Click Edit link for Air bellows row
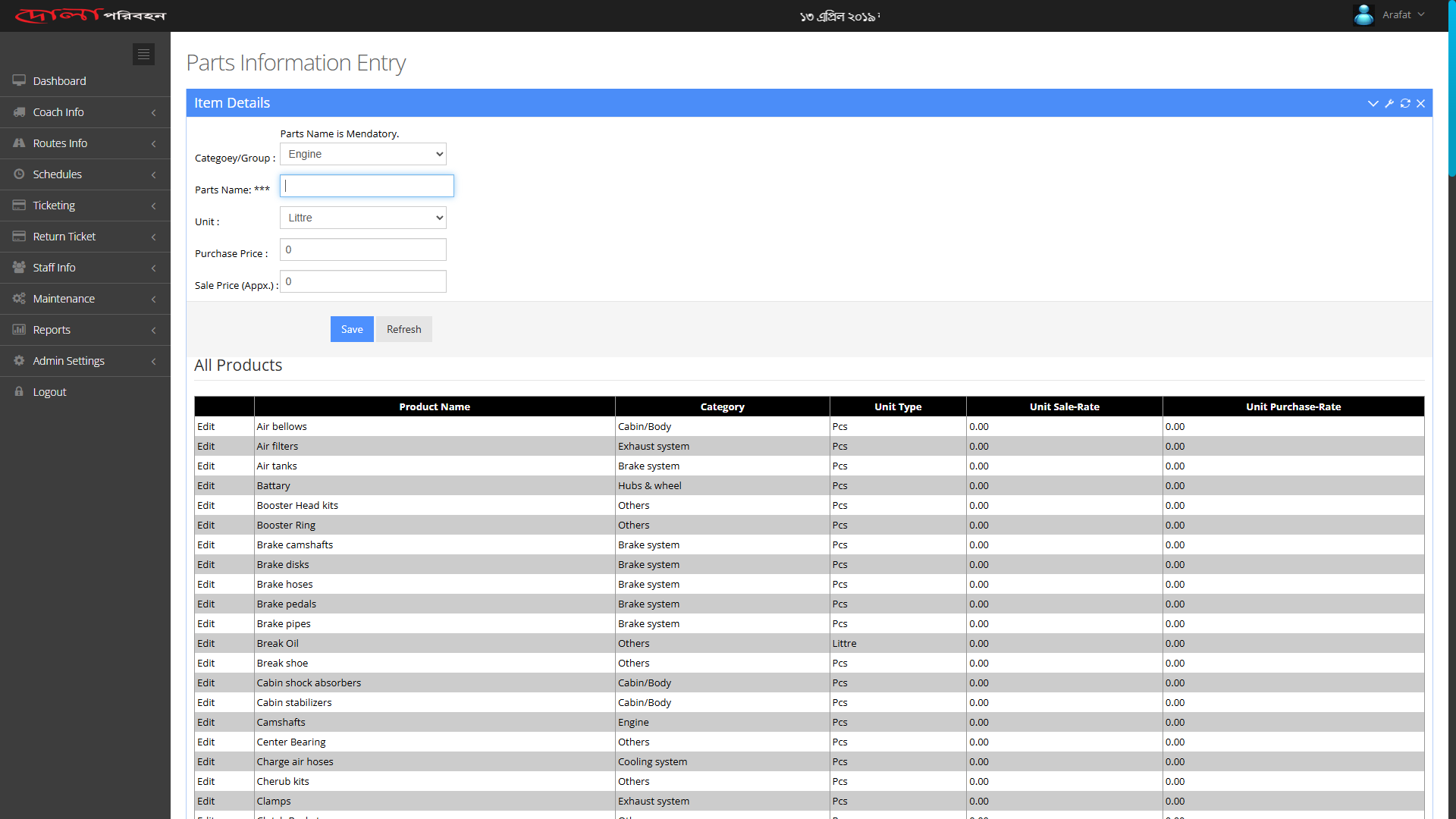The width and height of the screenshot is (1456, 819). (x=206, y=426)
